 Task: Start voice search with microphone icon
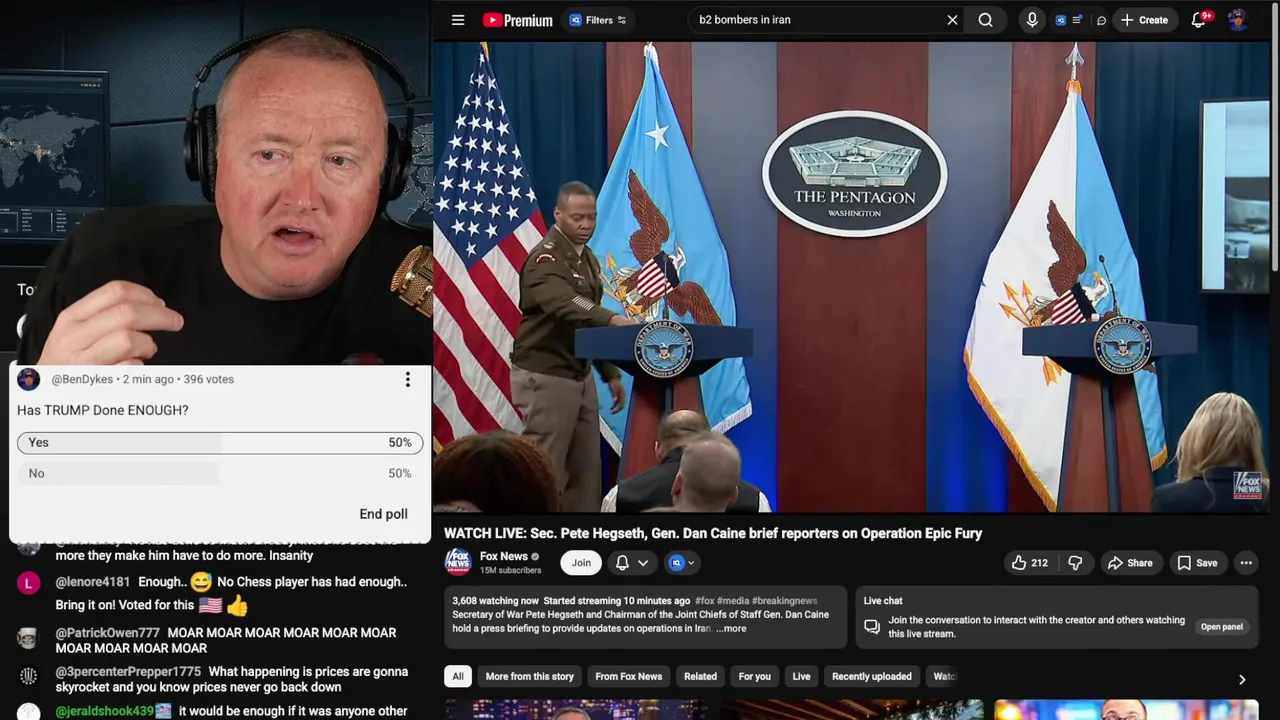click(x=1032, y=20)
